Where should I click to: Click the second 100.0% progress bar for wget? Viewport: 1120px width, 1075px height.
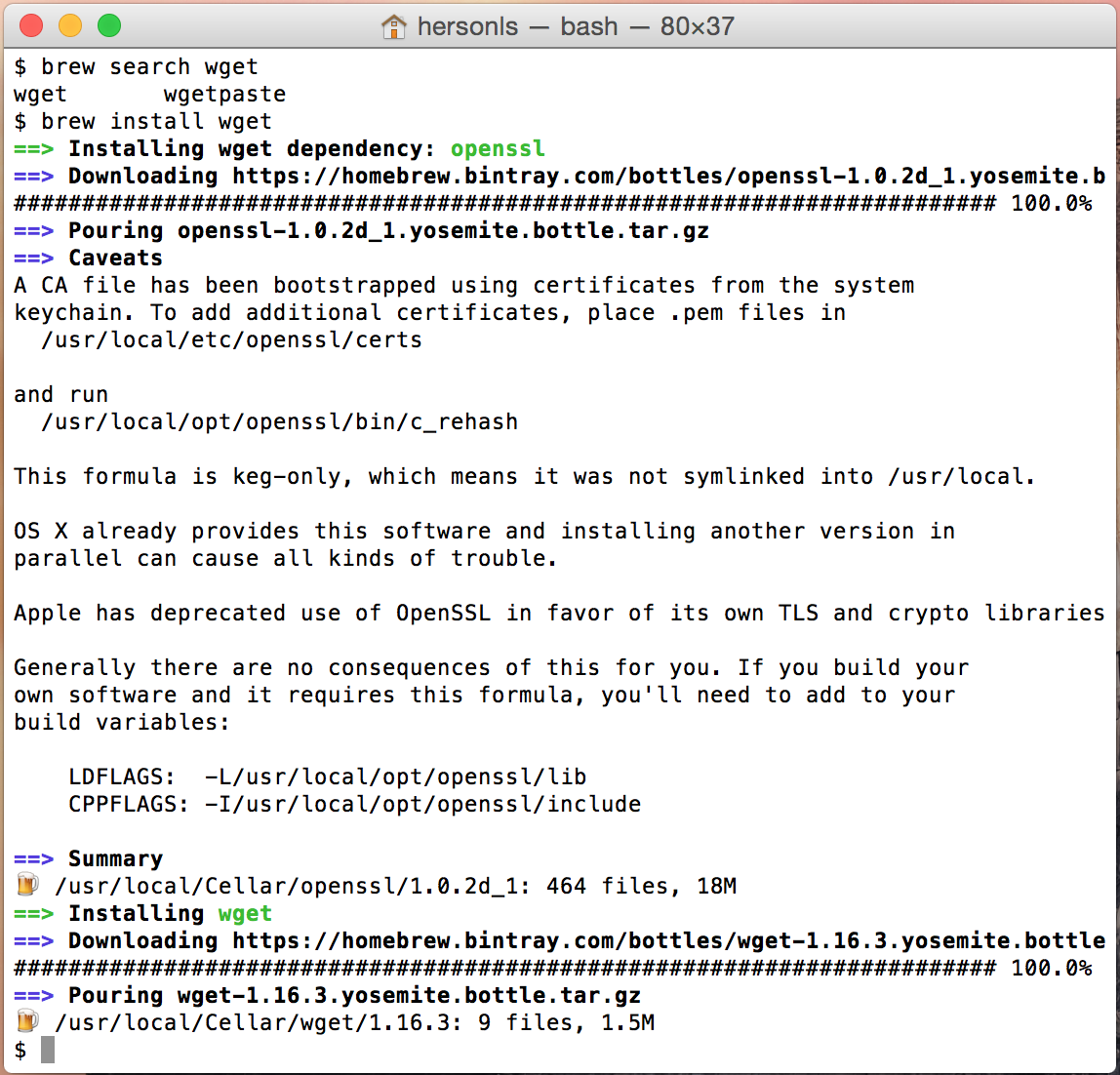(553, 968)
